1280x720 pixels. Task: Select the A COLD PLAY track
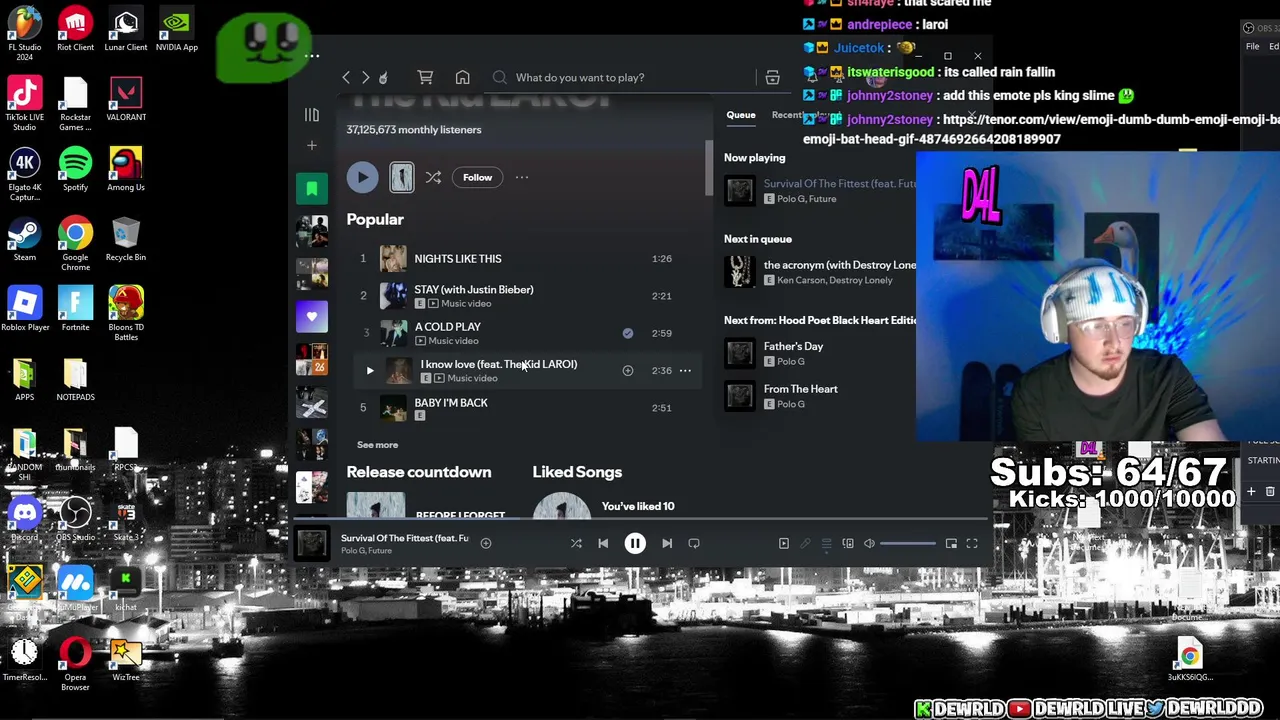447,327
